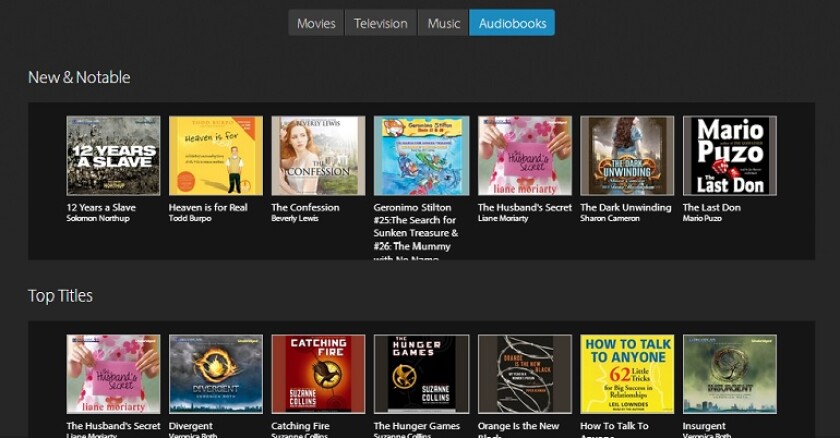Screen dimensions: 840x438
Task: Open the 12 Years a Slave cover
Action: 113,155
